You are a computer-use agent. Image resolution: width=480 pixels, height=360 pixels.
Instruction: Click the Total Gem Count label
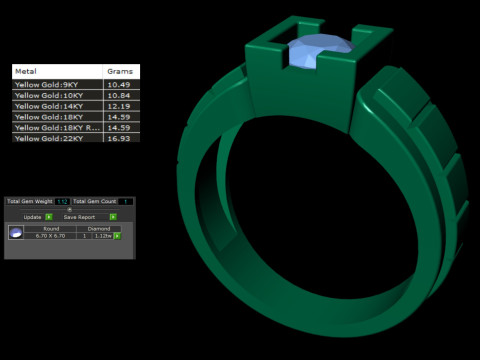(x=94, y=201)
